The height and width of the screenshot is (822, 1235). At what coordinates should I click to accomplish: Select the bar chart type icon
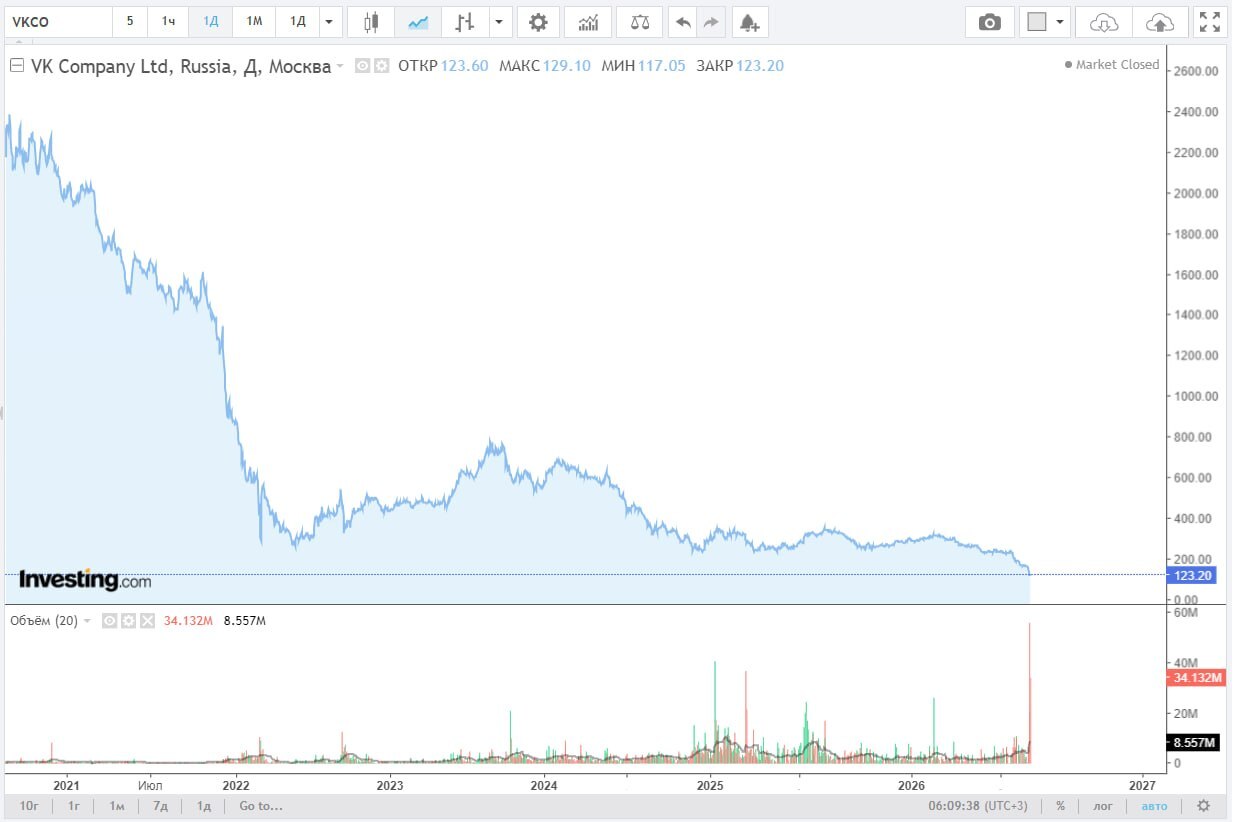(464, 22)
